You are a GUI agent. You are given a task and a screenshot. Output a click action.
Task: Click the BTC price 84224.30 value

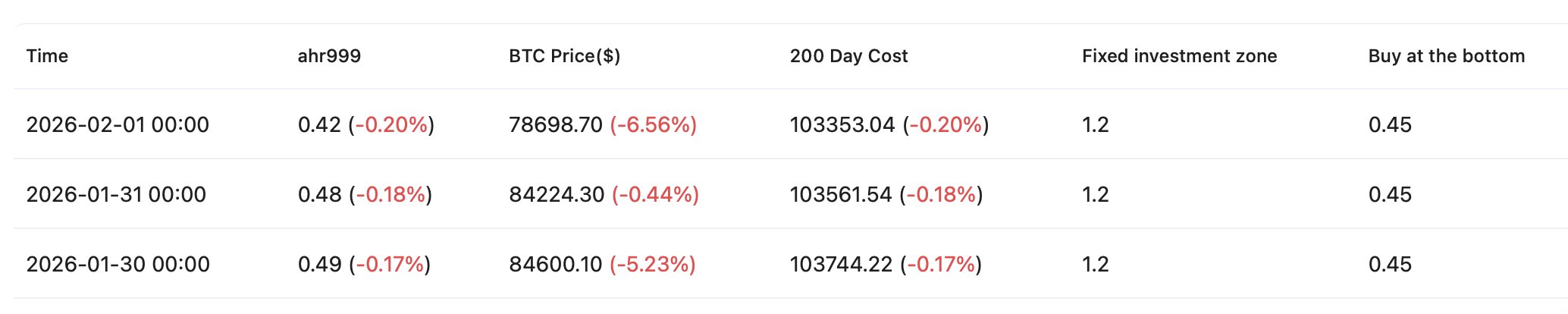[557, 194]
